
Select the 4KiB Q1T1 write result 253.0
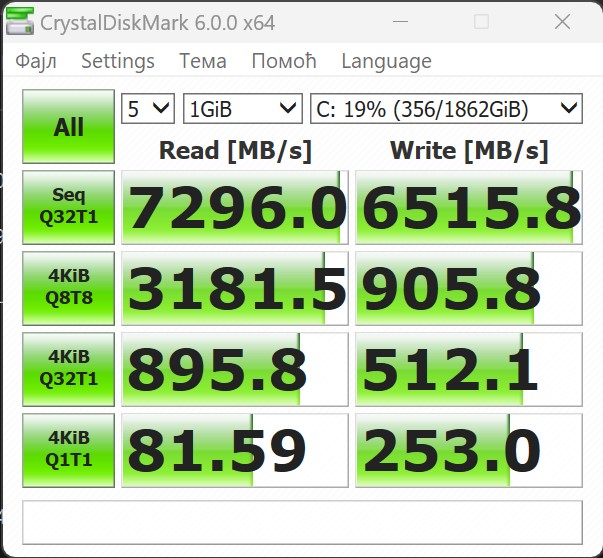click(x=469, y=450)
